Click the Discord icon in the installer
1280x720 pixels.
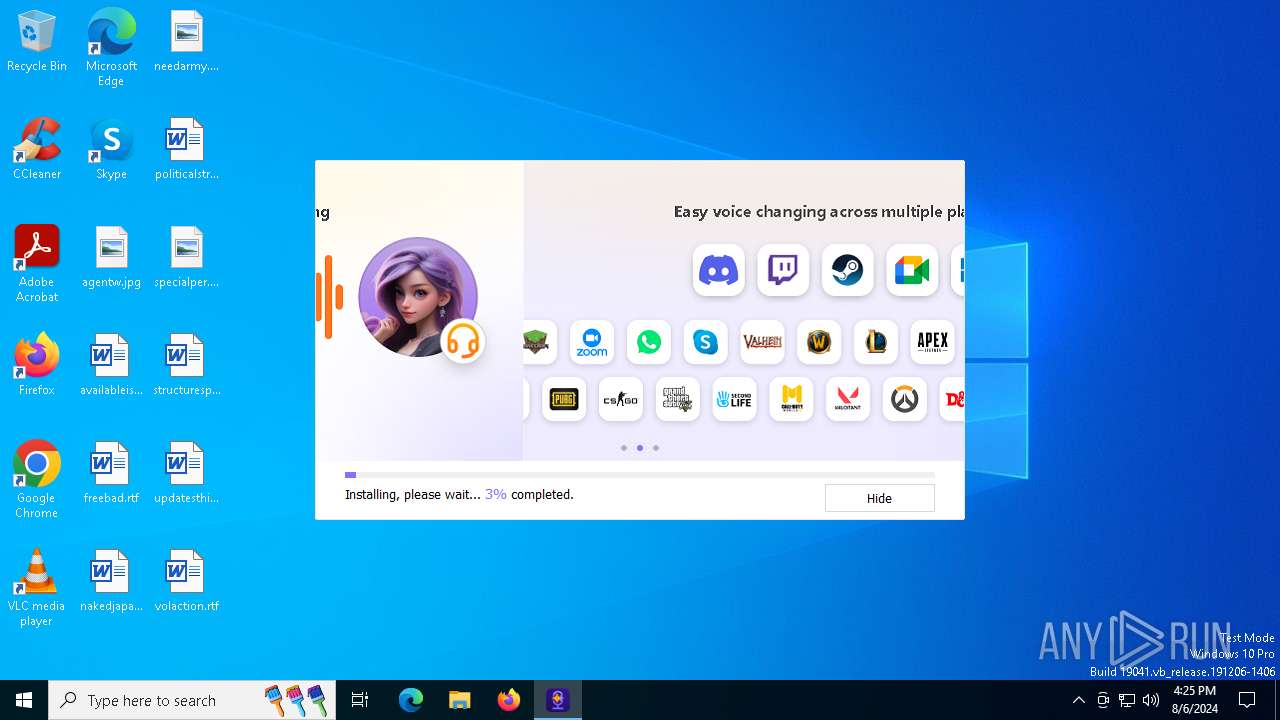(718, 270)
